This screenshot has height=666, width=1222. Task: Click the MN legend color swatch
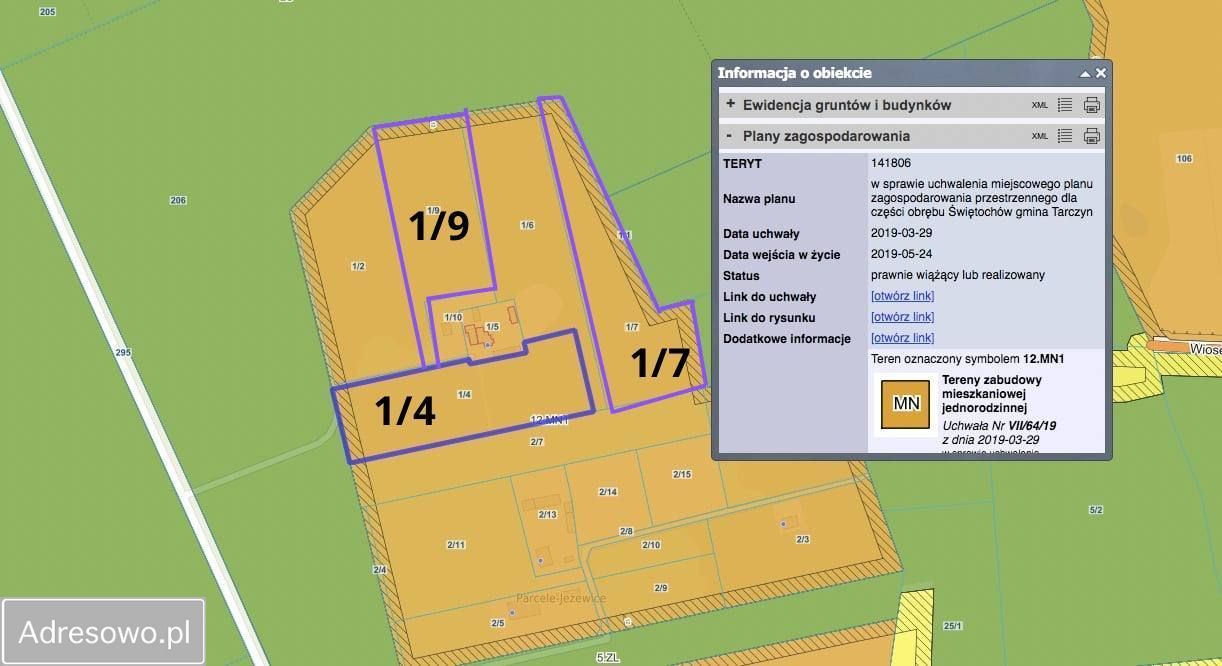[906, 404]
